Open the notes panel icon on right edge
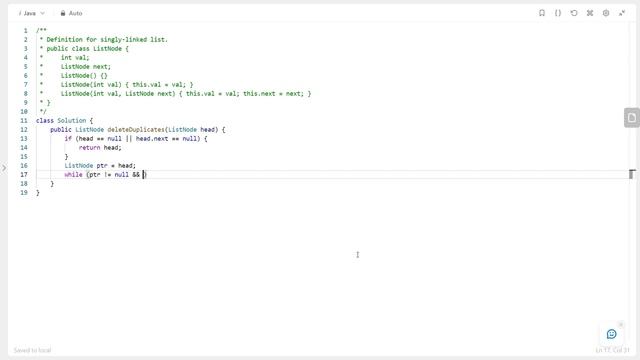The height and width of the screenshot is (360, 640). [632, 118]
